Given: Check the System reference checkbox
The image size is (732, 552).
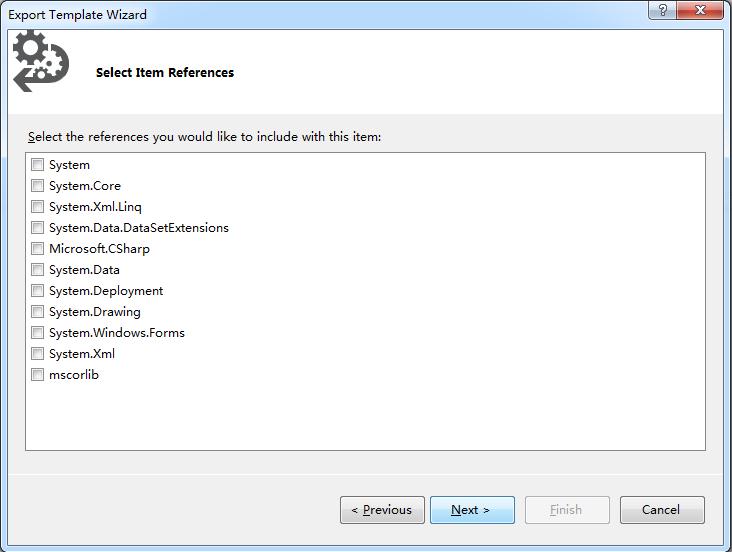Looking at the screenshot, I should (37, 164).
